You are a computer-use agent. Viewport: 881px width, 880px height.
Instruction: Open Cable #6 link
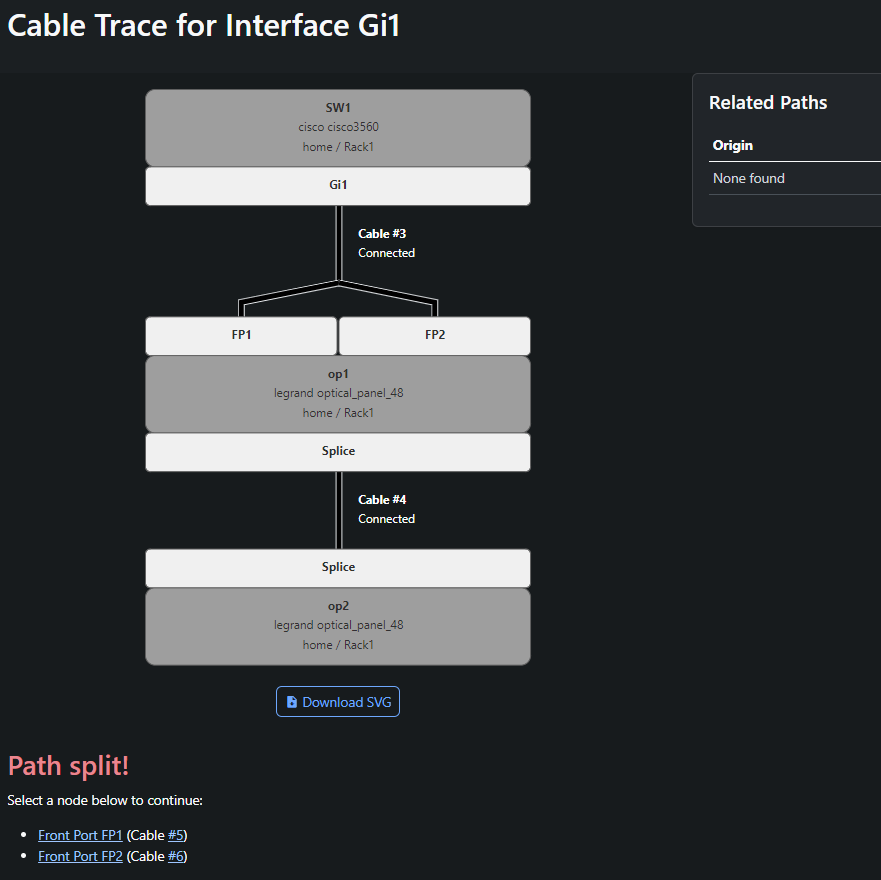[175, 856]
